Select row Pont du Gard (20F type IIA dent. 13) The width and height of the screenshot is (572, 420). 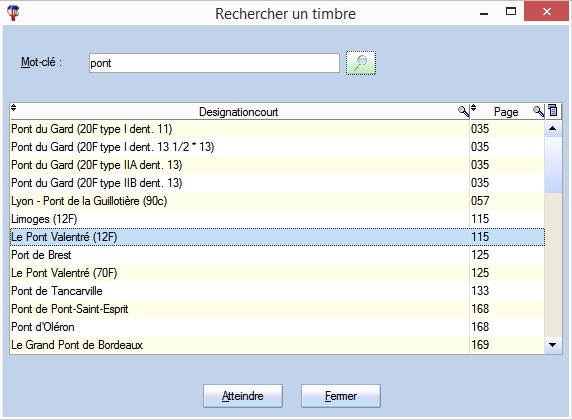coord(277,165)
